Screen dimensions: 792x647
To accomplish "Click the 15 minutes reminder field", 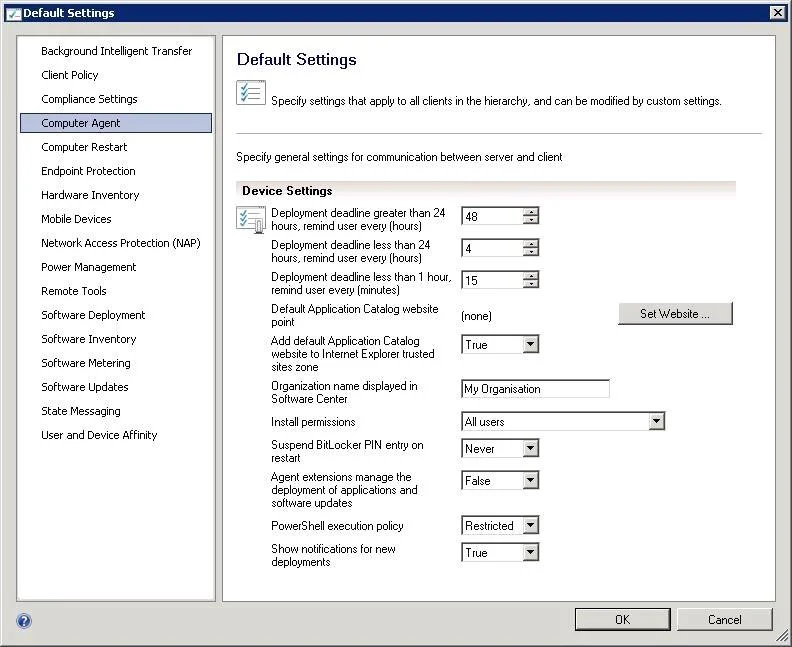I will click(x=492, y=280).
